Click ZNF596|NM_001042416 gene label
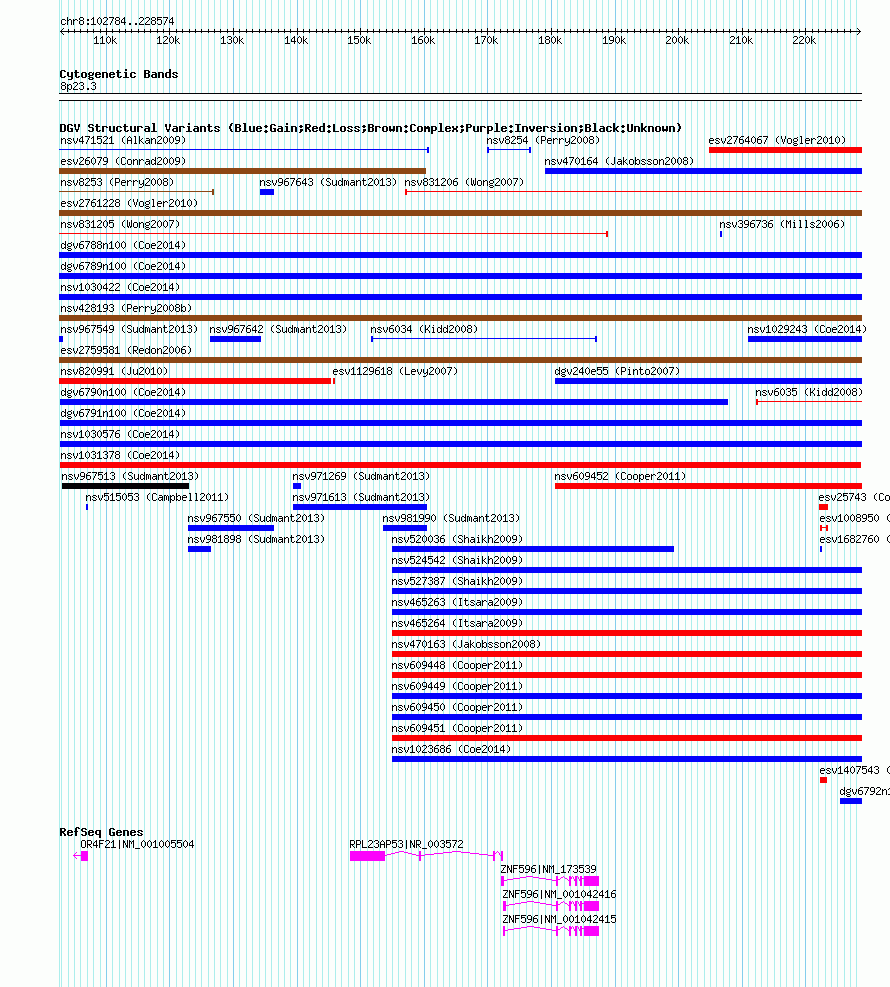Screen dimensions: 890x987 (559, 894)
